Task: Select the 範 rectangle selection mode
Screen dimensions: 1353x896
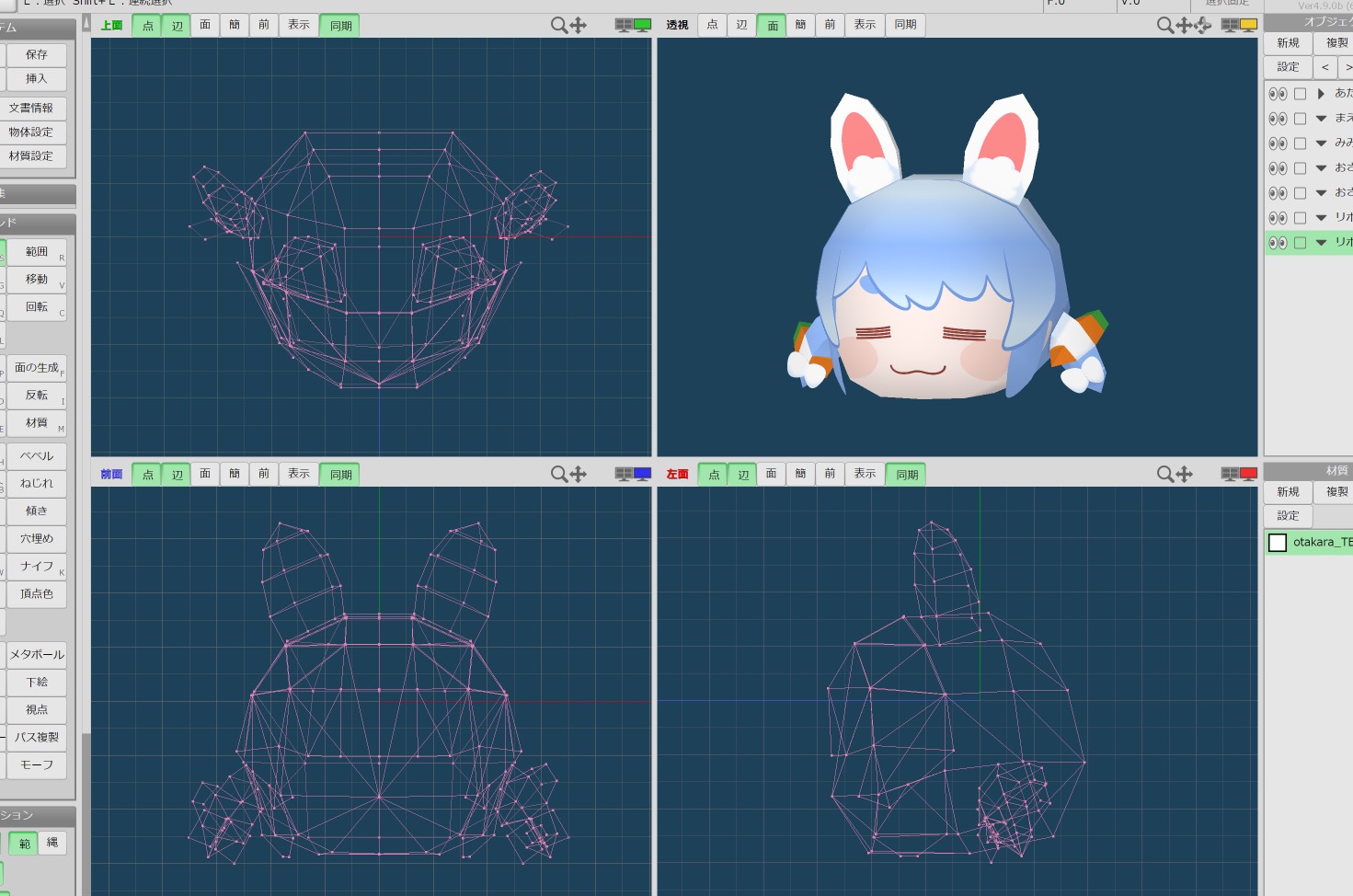Action: [x=24, y=844]
